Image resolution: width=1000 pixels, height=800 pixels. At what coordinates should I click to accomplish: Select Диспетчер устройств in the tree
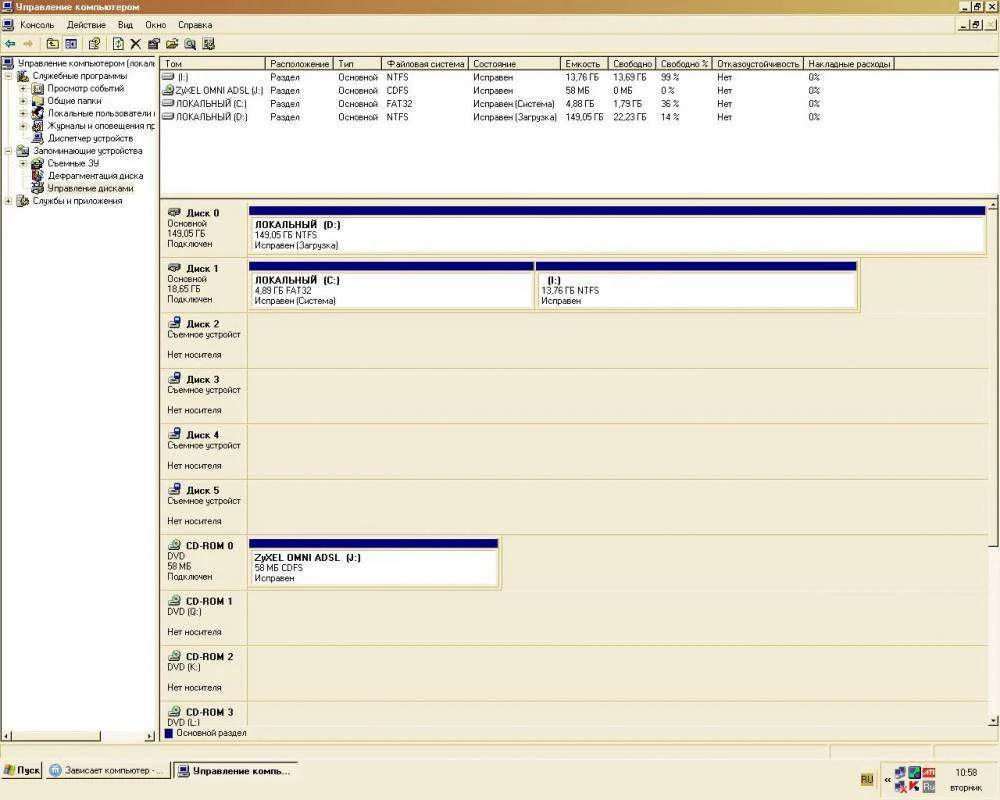click(91, 138)
